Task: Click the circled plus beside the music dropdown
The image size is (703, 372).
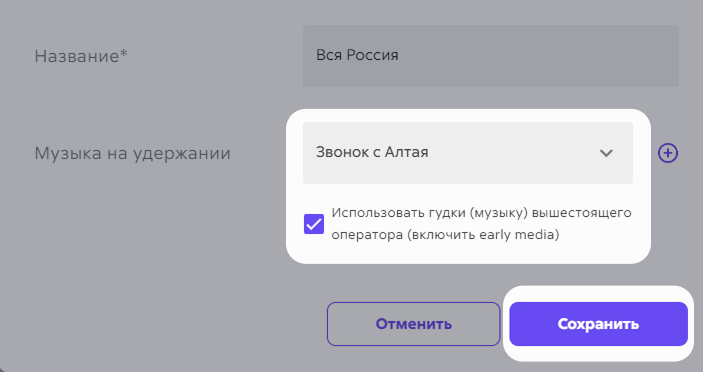Action: click(x=668, y=153)
